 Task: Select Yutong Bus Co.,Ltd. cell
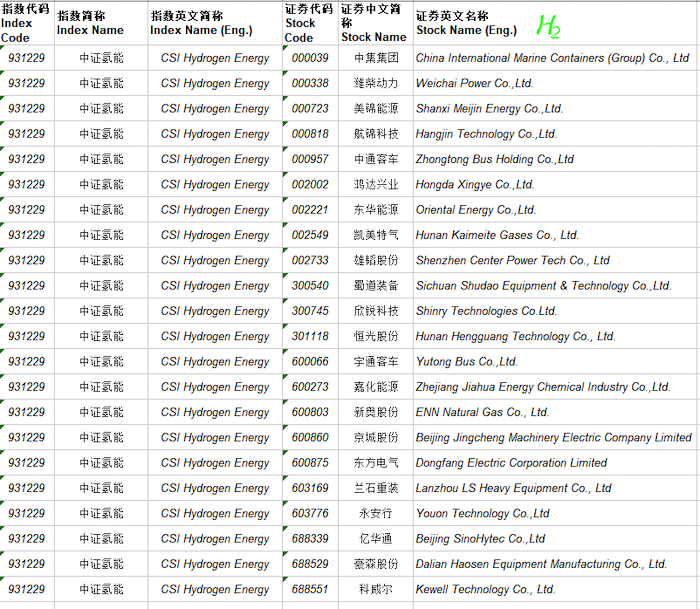click(556, 361)
